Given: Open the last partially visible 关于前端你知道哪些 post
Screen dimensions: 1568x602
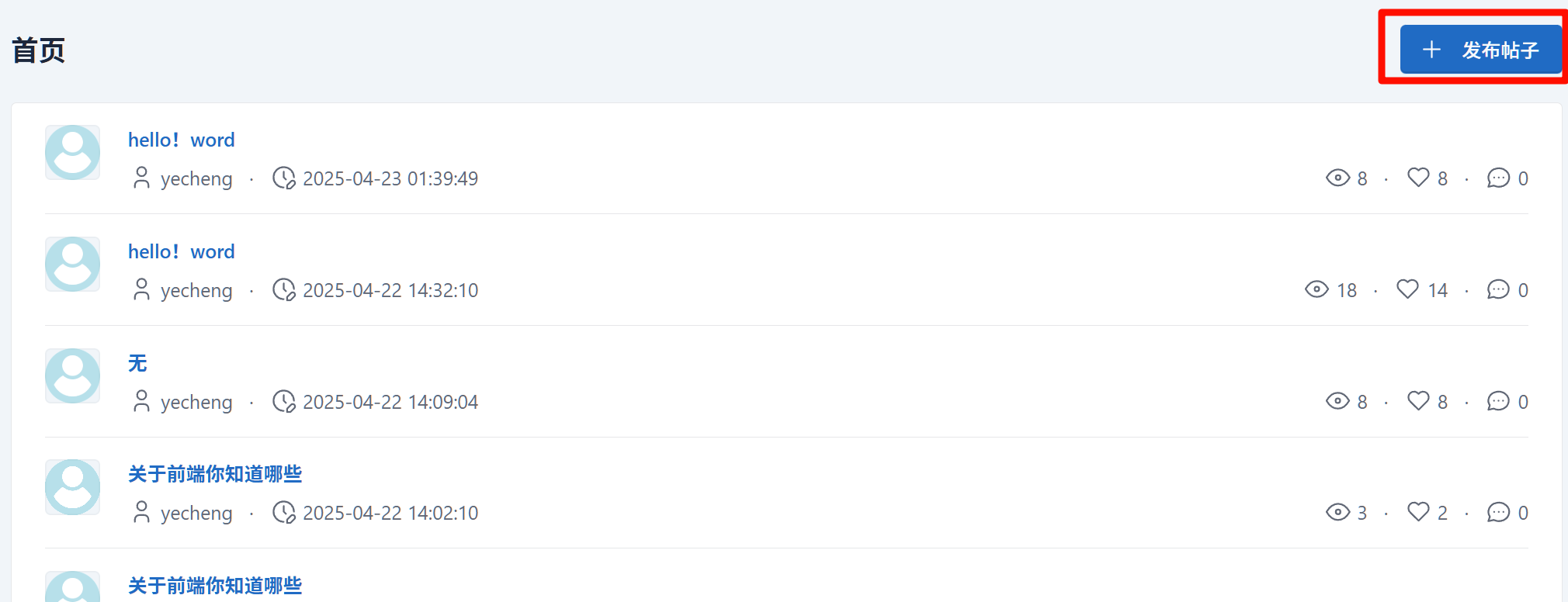Looking at the screenshot, I should click(215, 586).
